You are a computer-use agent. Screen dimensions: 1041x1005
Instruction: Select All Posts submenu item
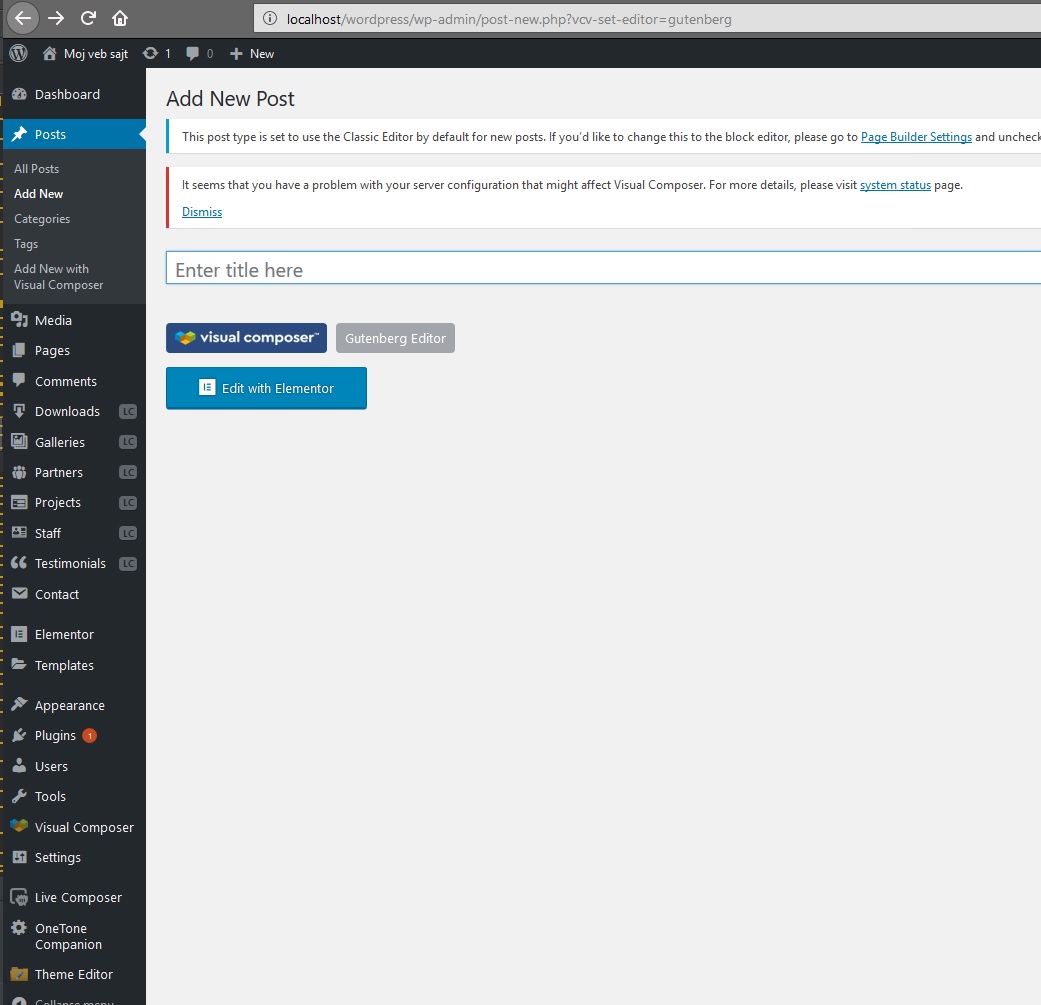[x=36, y=169]
